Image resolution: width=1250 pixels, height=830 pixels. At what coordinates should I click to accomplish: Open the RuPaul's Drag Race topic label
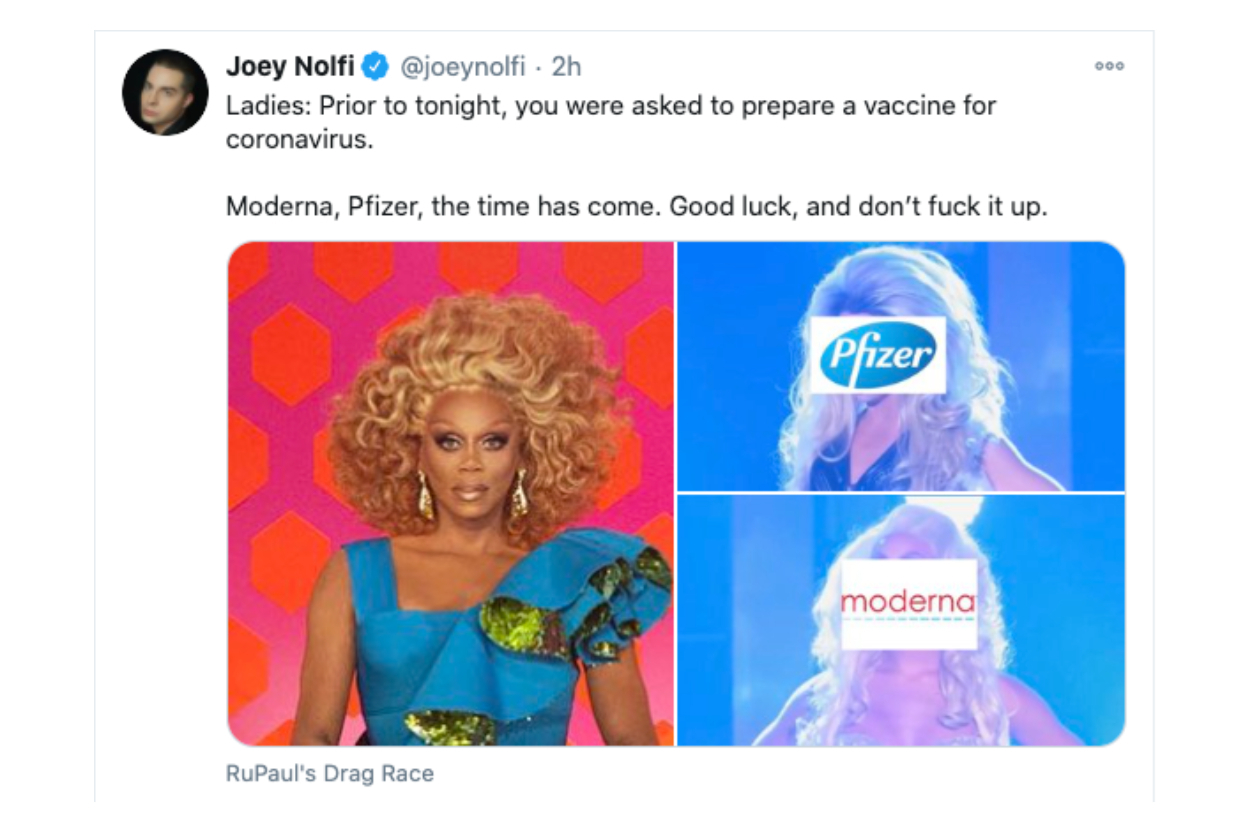pyautogui.click(x=330, y=774)
